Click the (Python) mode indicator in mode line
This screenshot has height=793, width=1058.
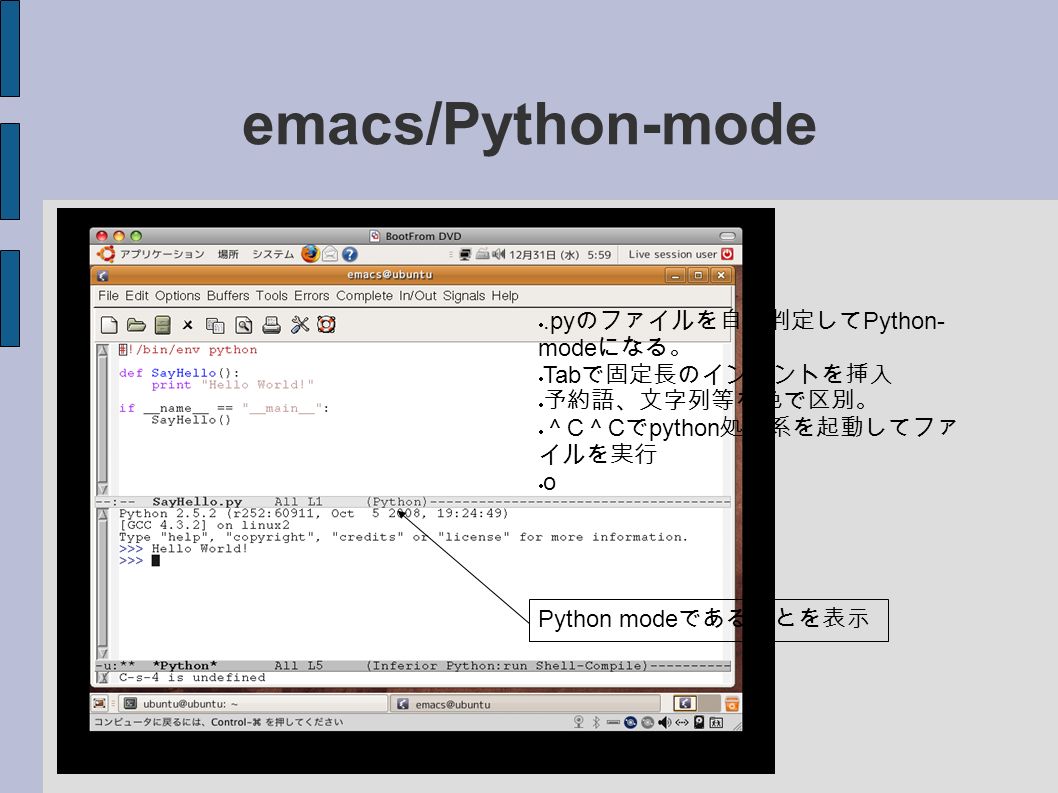click(397, 501)
